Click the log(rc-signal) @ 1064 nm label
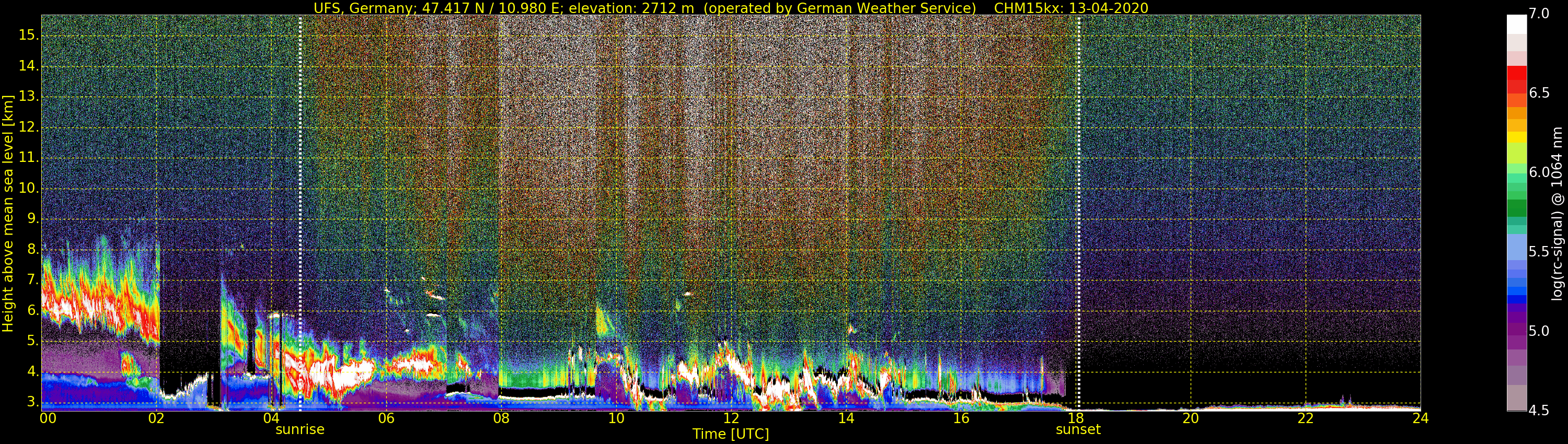 [1557, 213]
